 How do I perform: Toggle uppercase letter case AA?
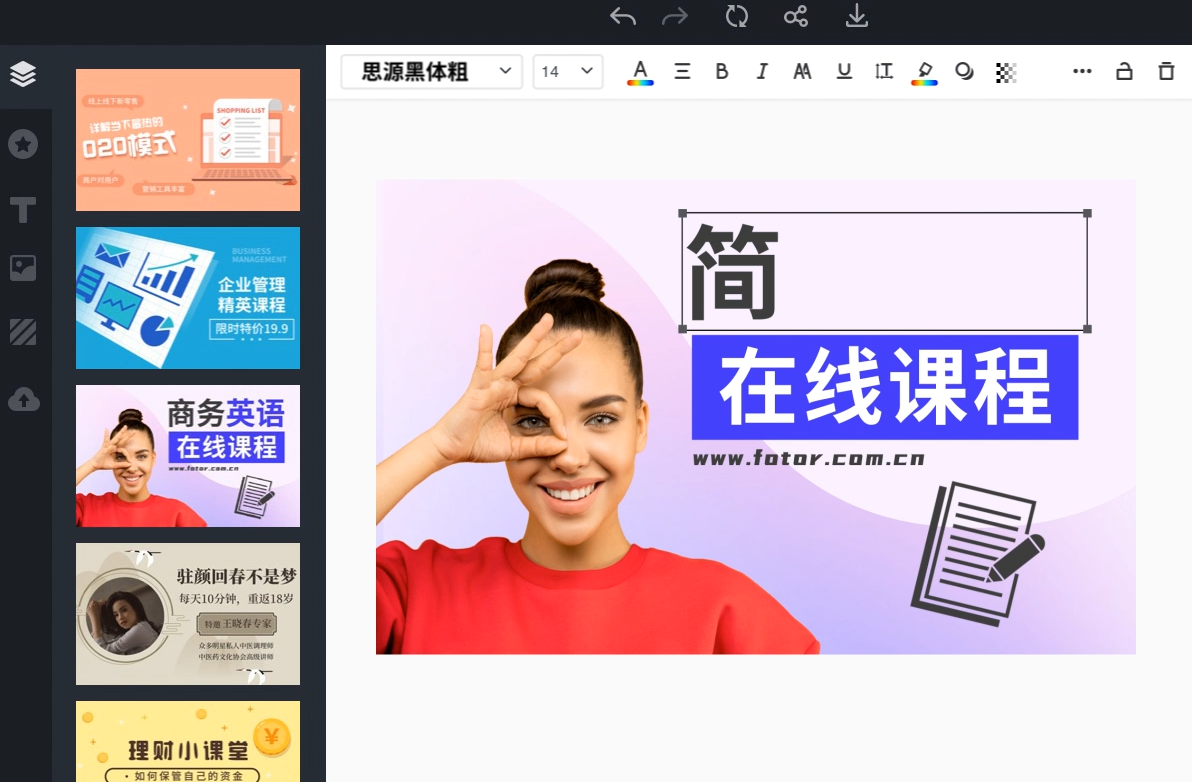coord(802,71)
